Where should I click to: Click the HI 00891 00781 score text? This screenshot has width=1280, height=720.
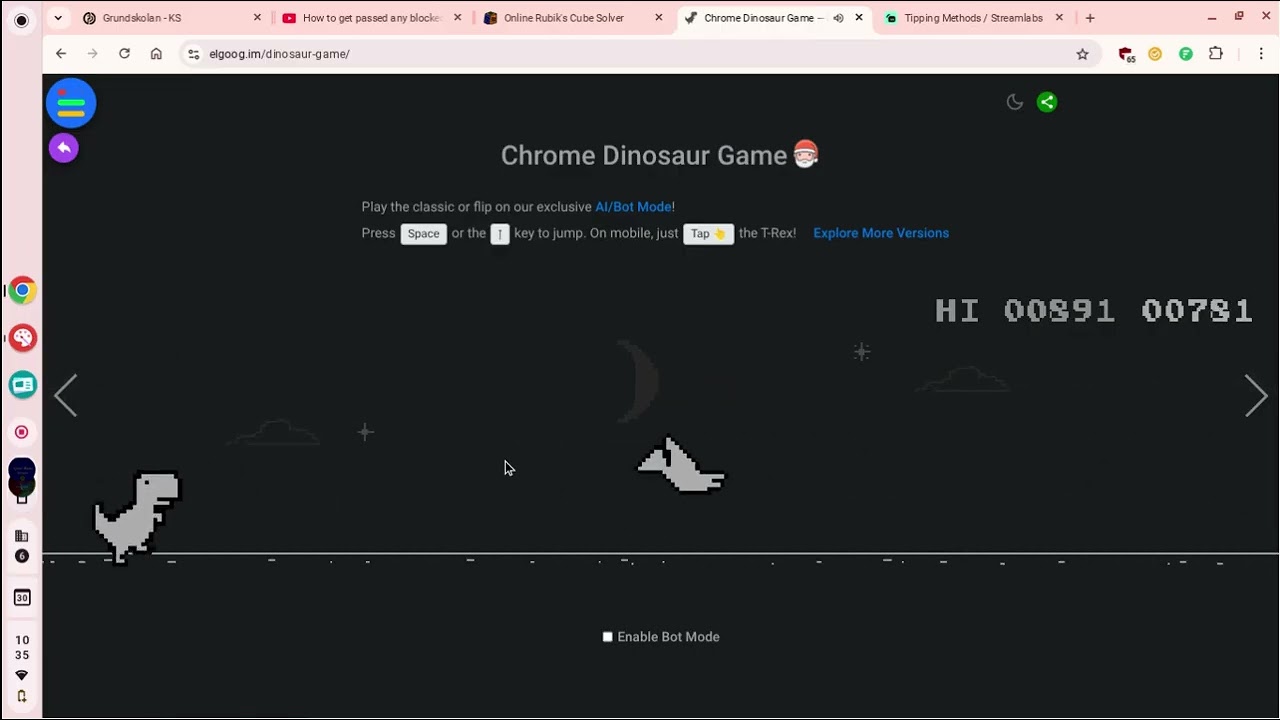point(1093,311)
